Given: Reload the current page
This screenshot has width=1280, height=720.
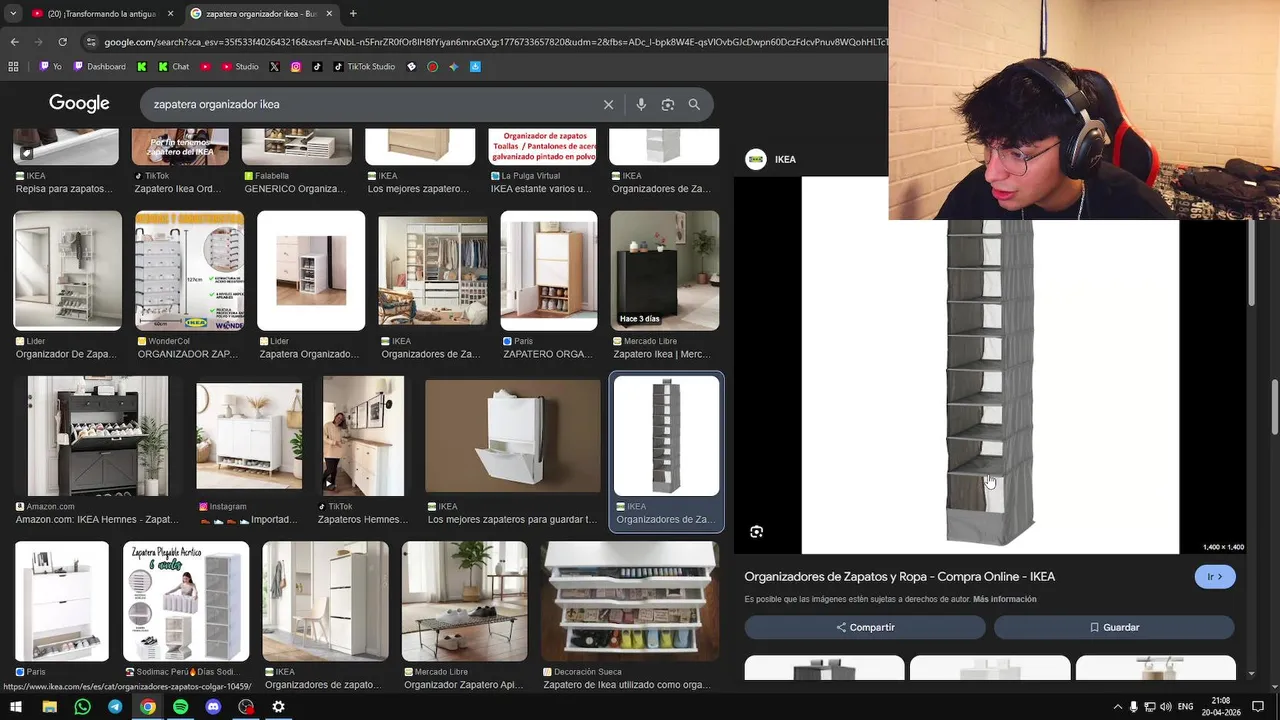Looking at the screenshot, I should click(x=62, y=42).
